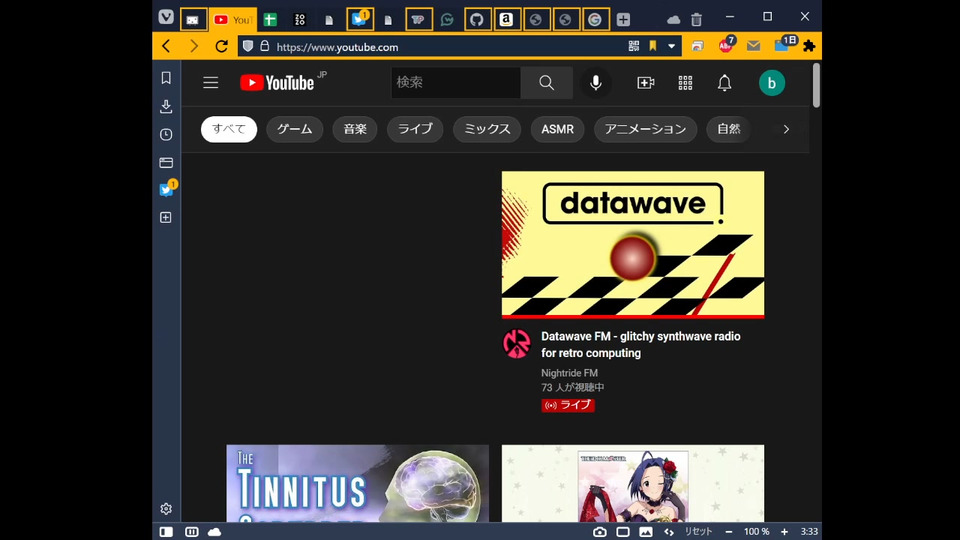Viewport: 960px width, 540px height.
Task: Submit search with magnifier button
Action: 547,82
